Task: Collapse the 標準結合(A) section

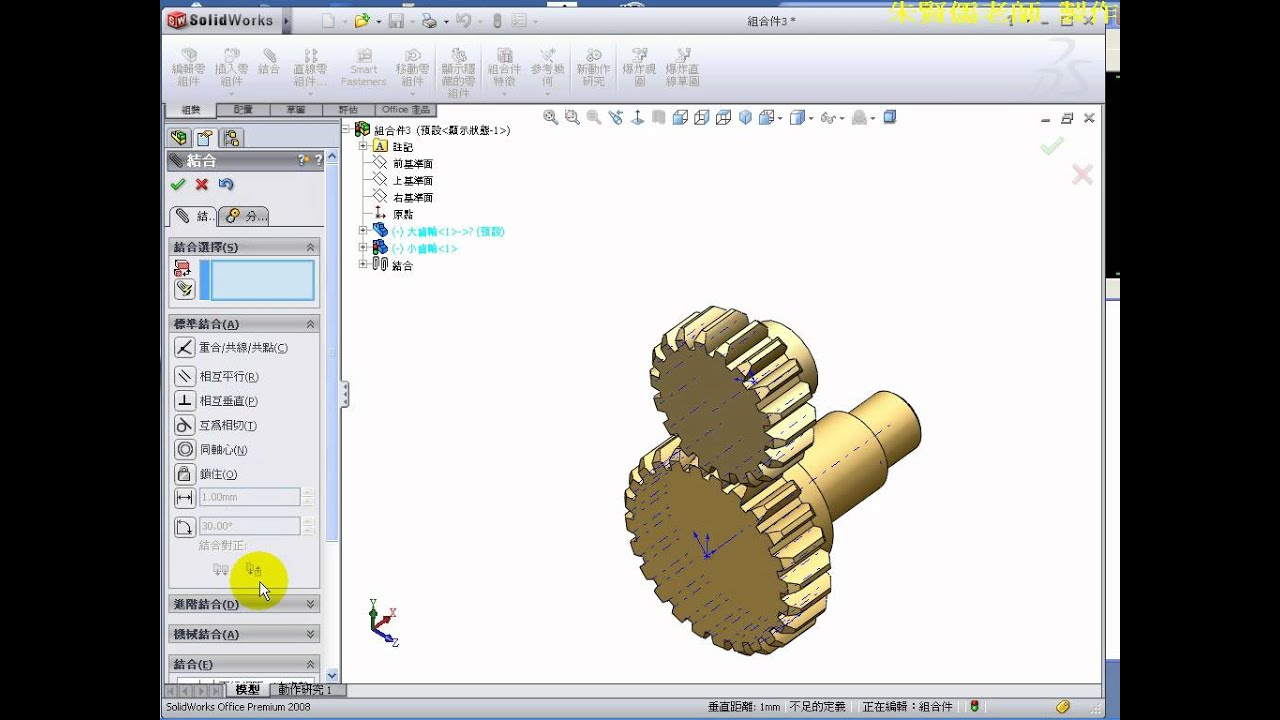Action: pos(310,324)
